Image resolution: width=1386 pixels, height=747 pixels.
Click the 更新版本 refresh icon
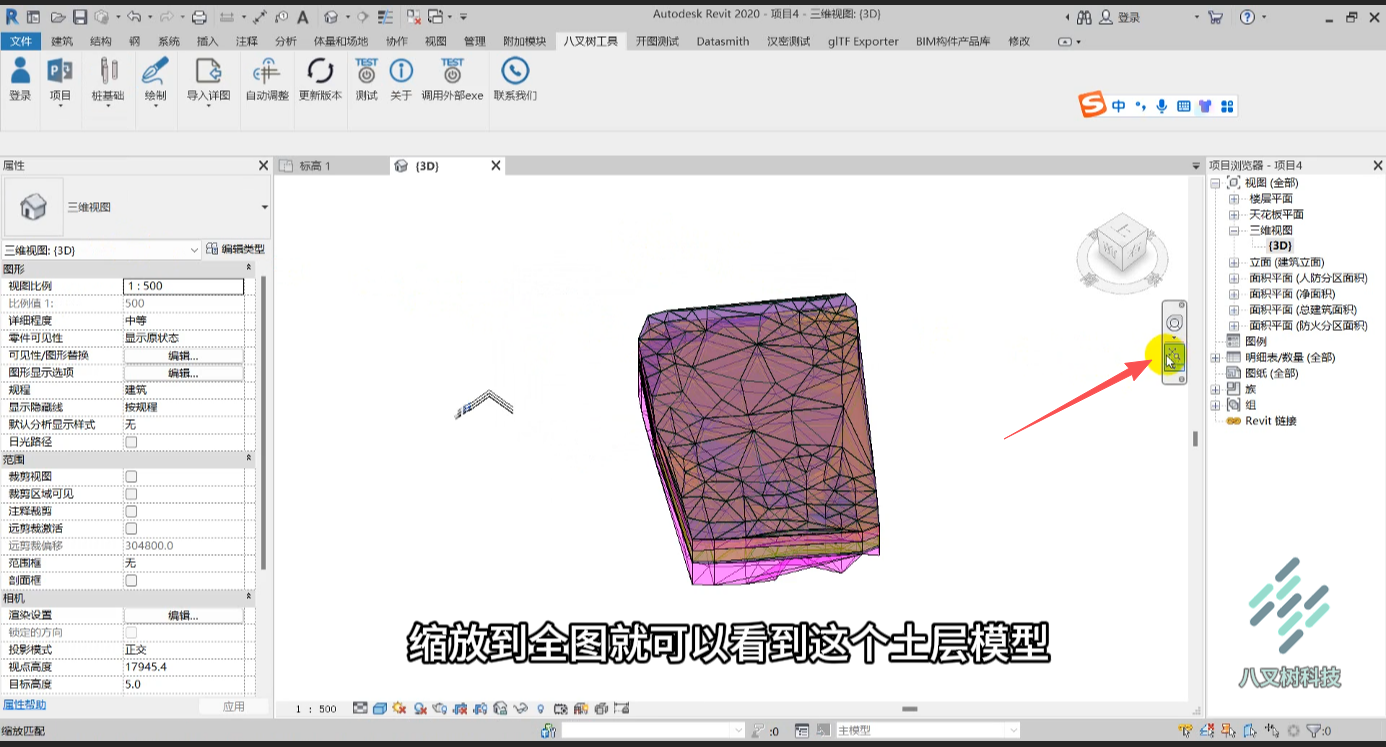(320, 70)
